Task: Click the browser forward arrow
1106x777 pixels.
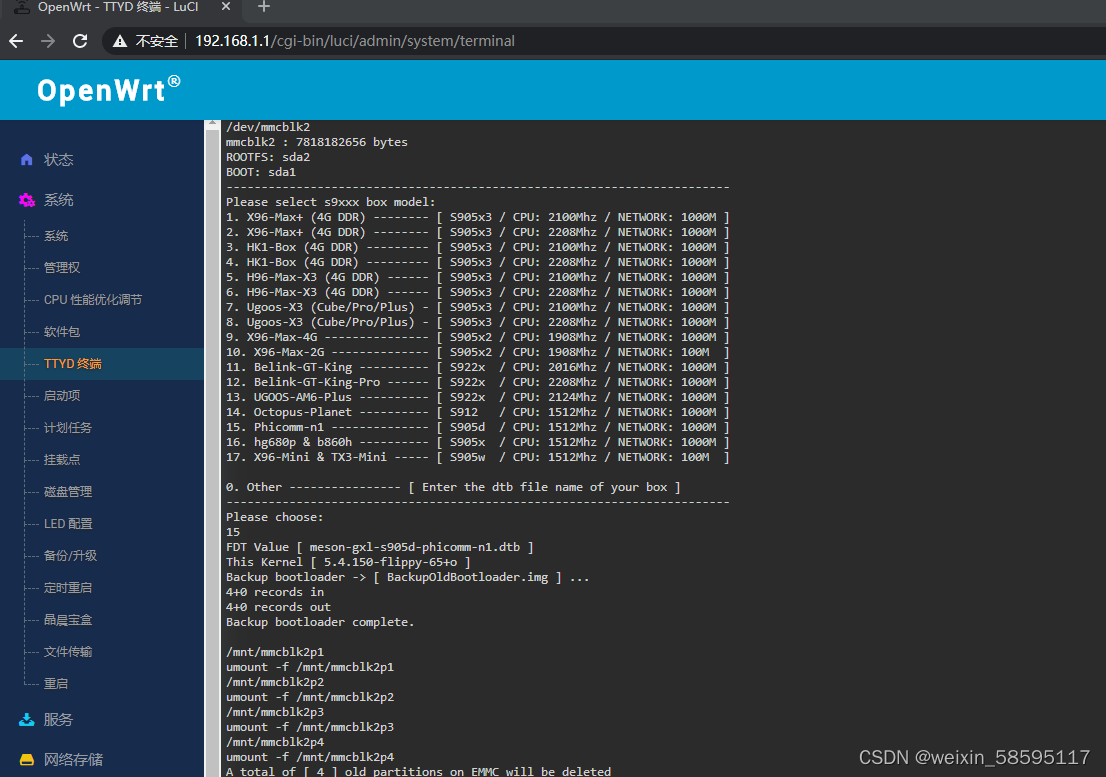Action: [48, 41]
